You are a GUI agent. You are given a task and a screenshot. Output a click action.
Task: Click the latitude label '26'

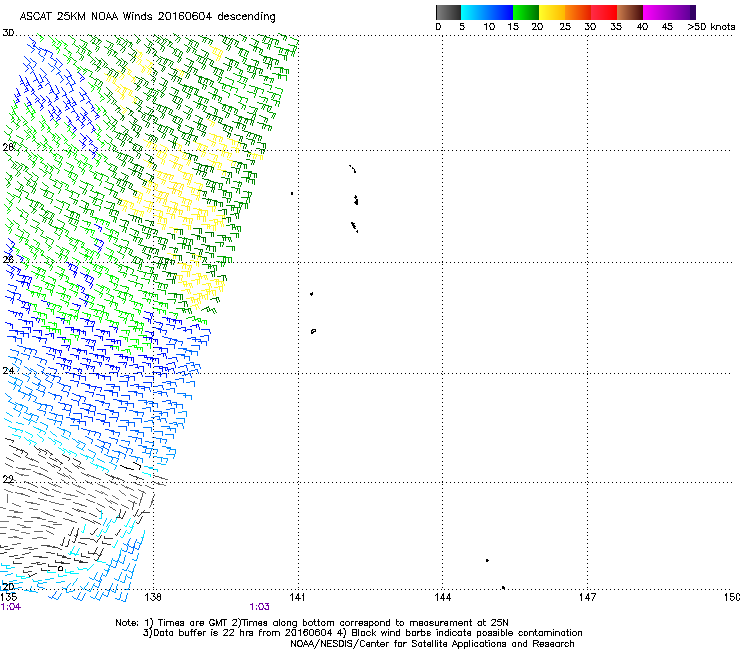click(8, 259)
